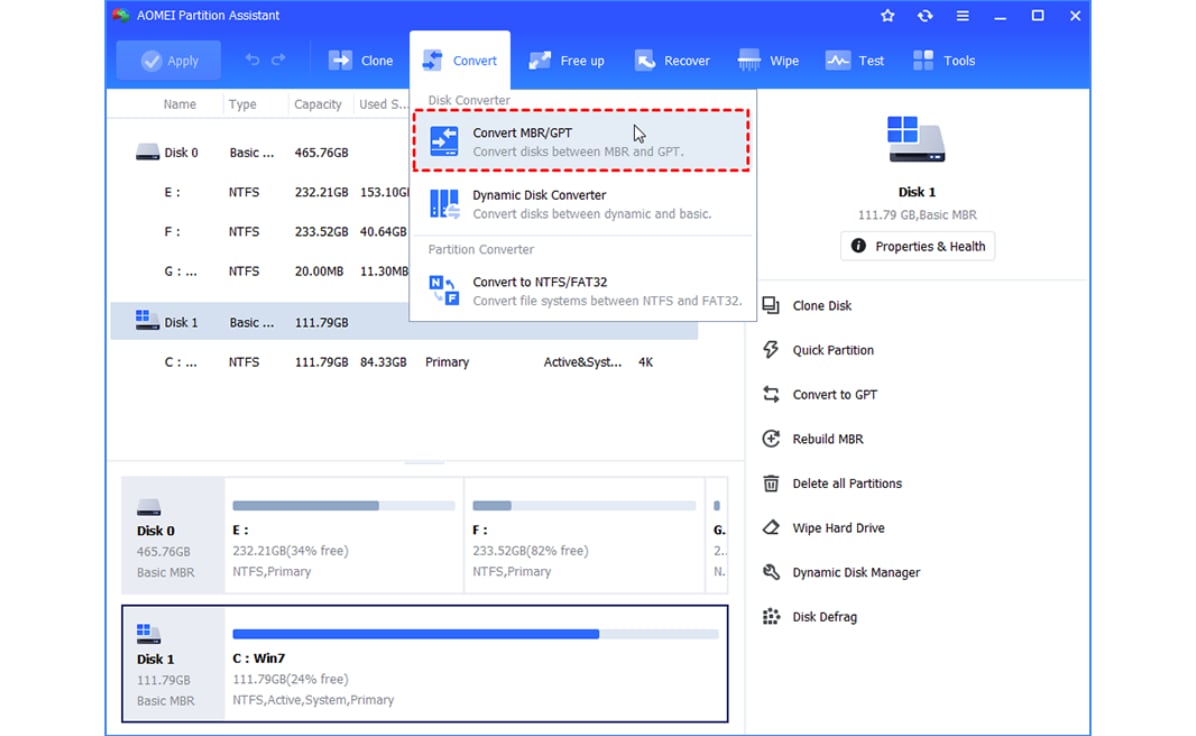Click Disk Defrag option
1196x736 pixels.
tap(825, 617)
